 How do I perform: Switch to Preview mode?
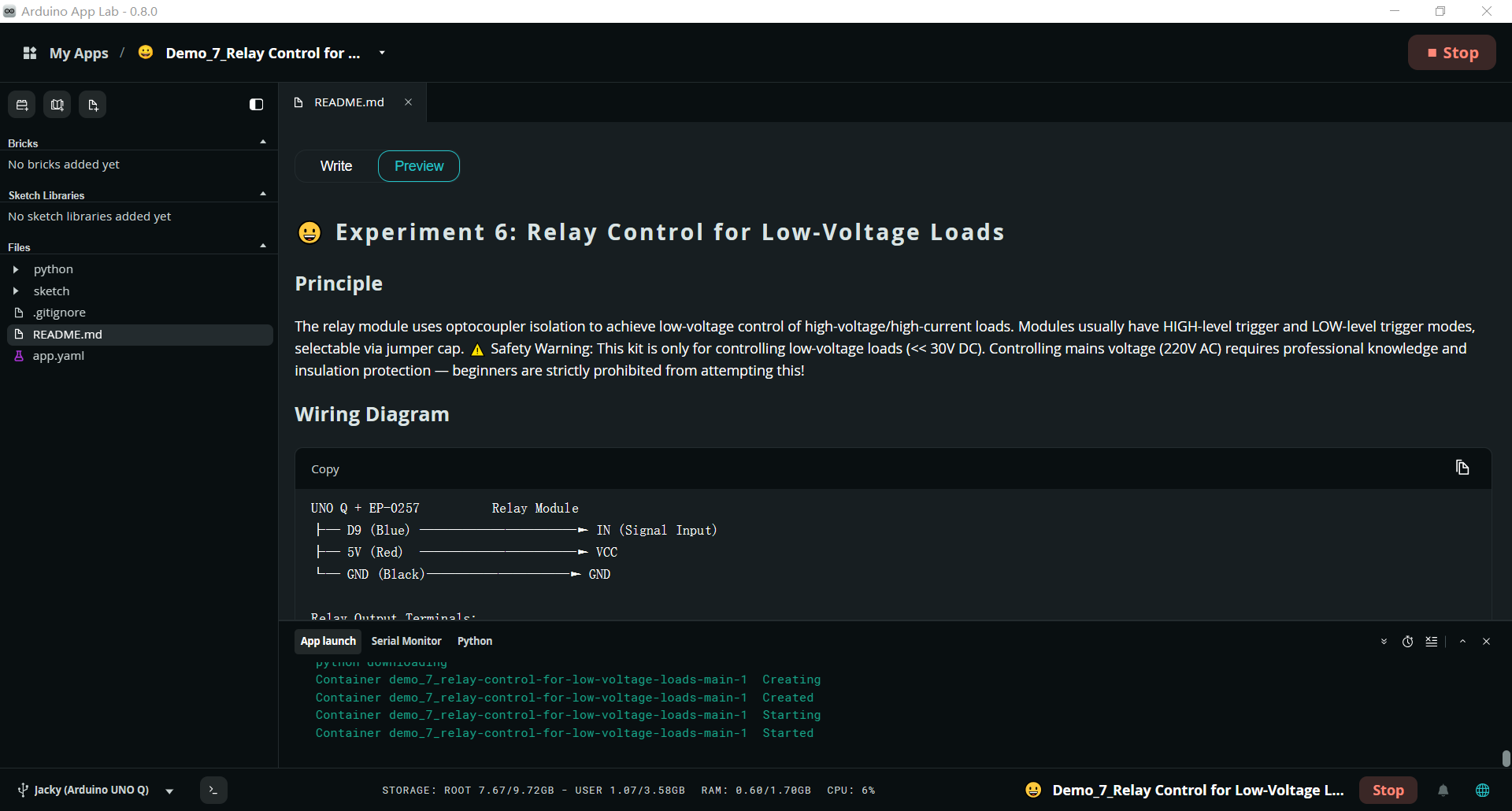(419, 166)
